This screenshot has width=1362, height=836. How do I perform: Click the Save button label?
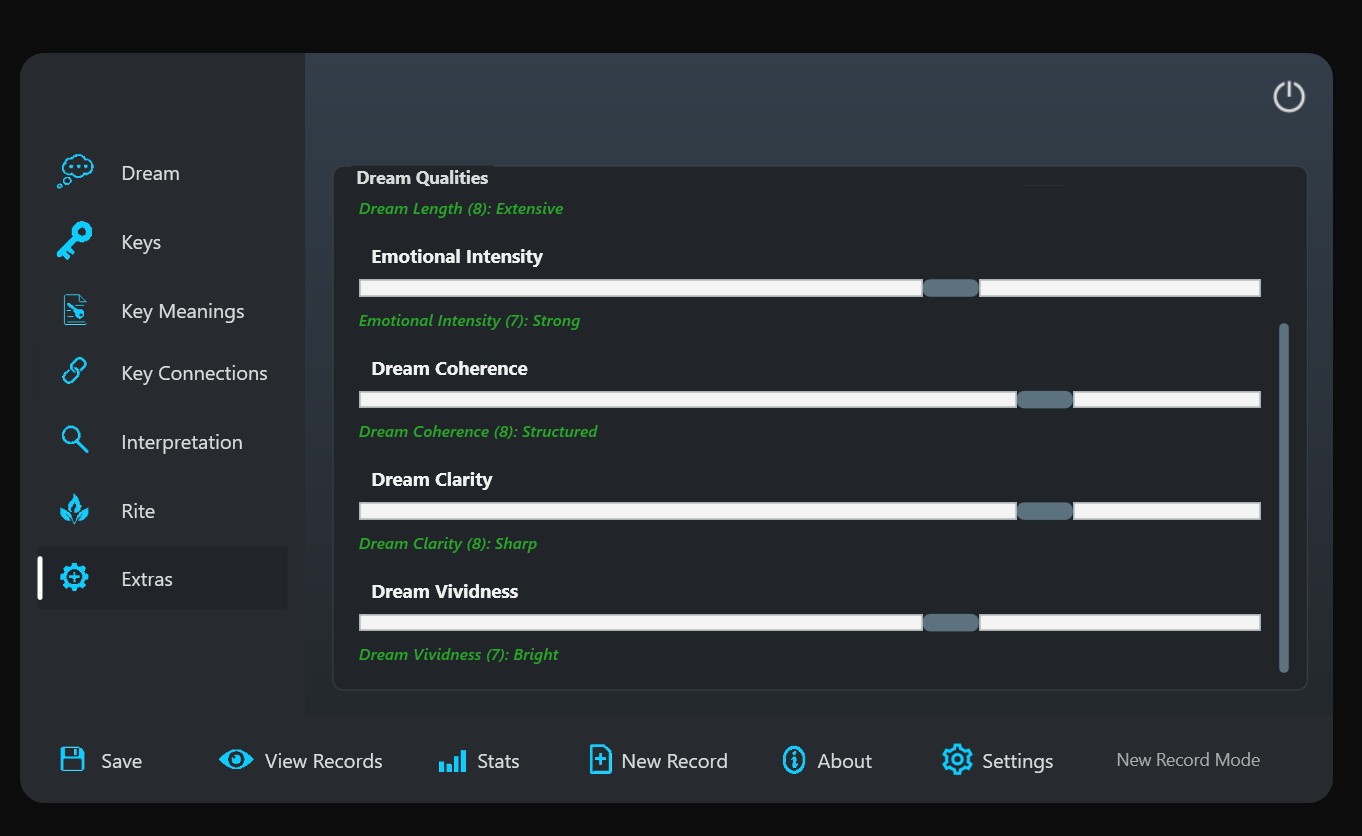point(122,761)
